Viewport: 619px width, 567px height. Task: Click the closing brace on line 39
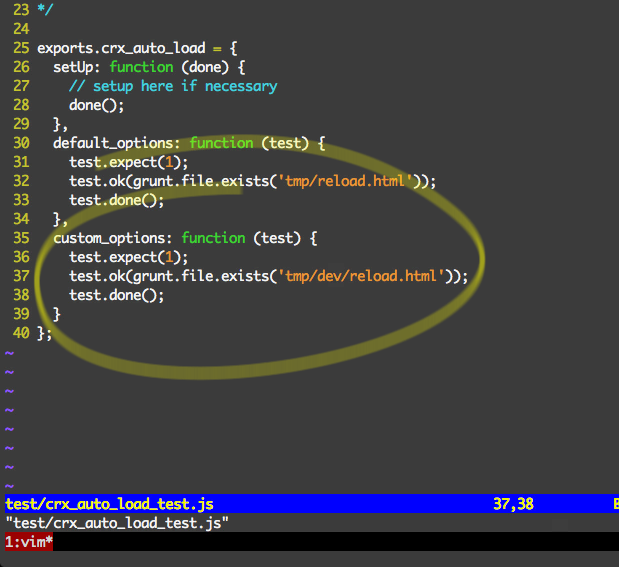[x=57, y=314]
